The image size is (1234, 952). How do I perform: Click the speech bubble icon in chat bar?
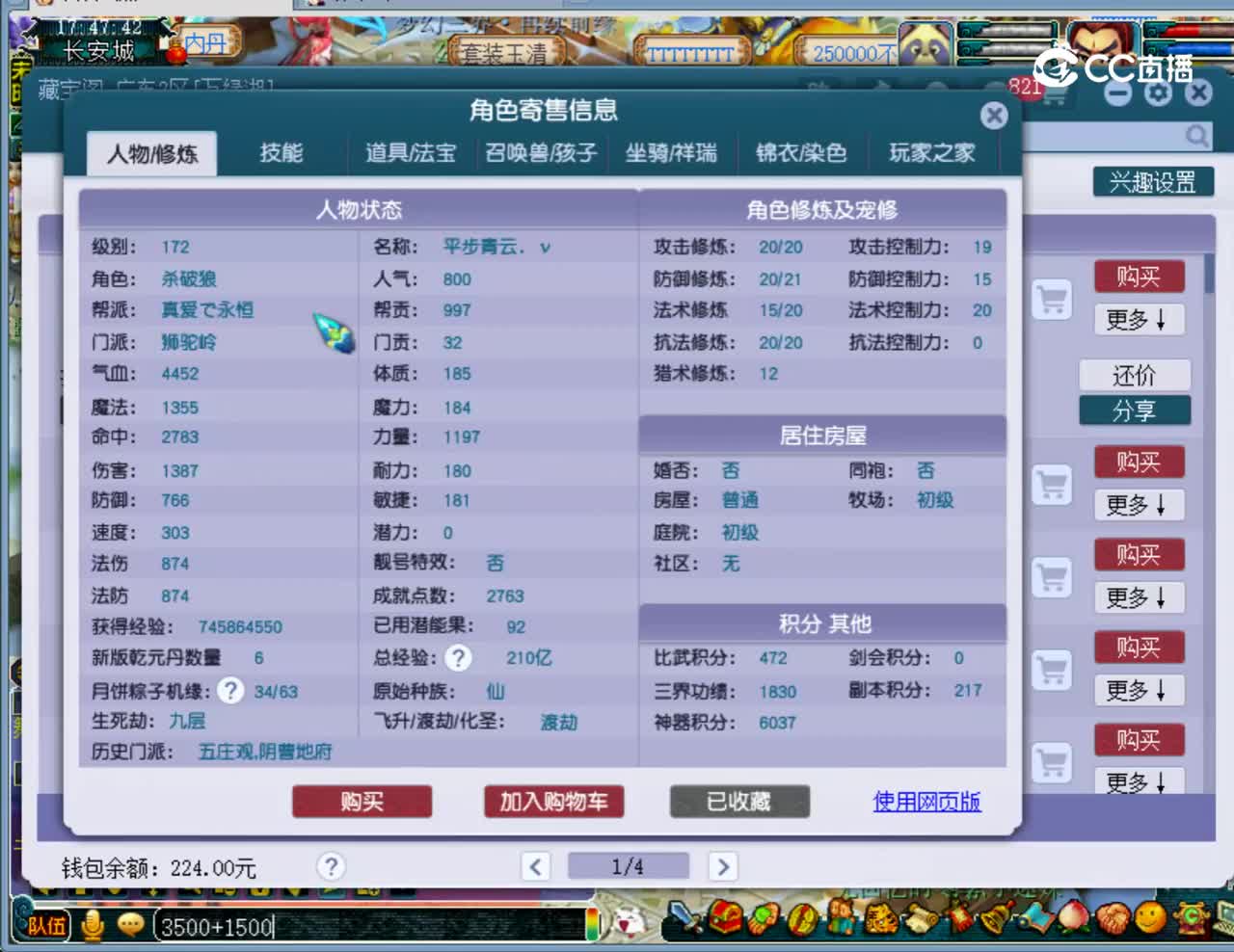click(x=130, y=925)
